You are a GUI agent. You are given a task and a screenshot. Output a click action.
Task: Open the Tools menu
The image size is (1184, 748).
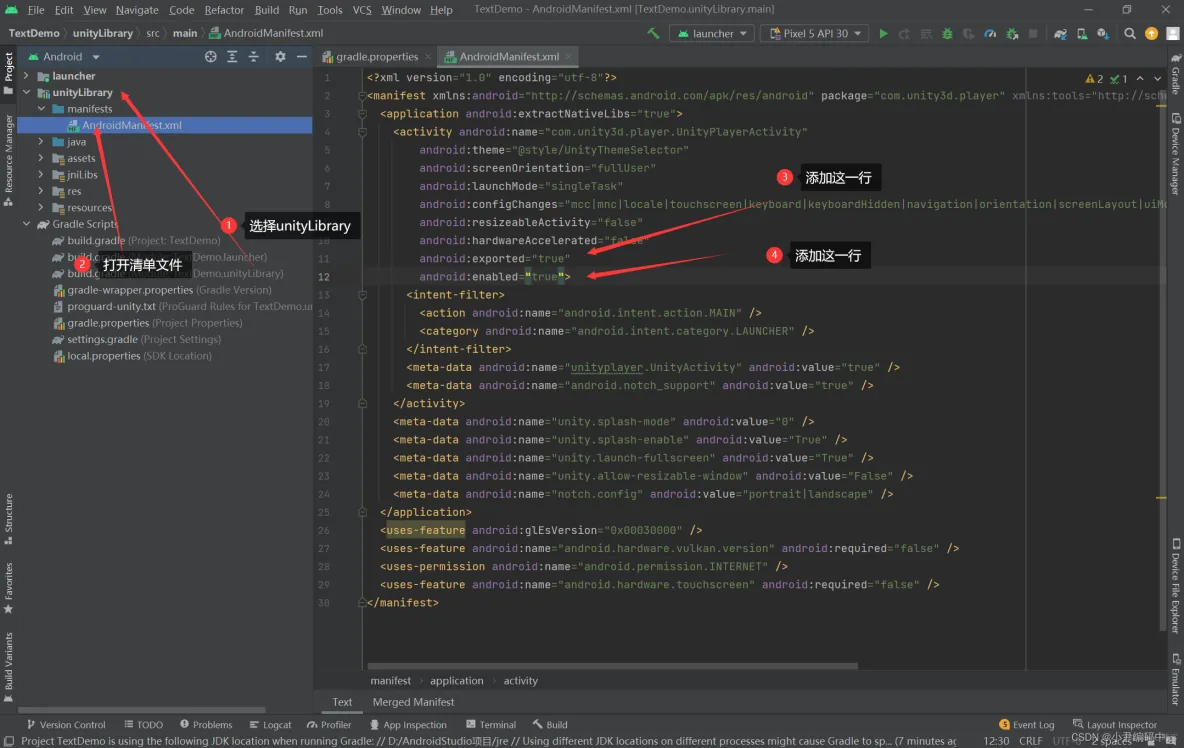[x=329, y=10]
